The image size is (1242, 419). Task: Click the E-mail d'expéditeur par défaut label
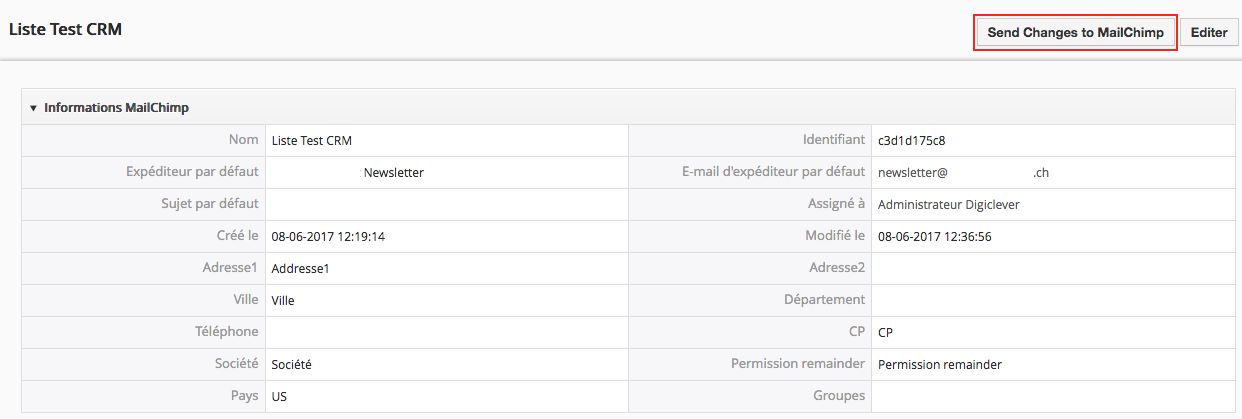point(766,172)
